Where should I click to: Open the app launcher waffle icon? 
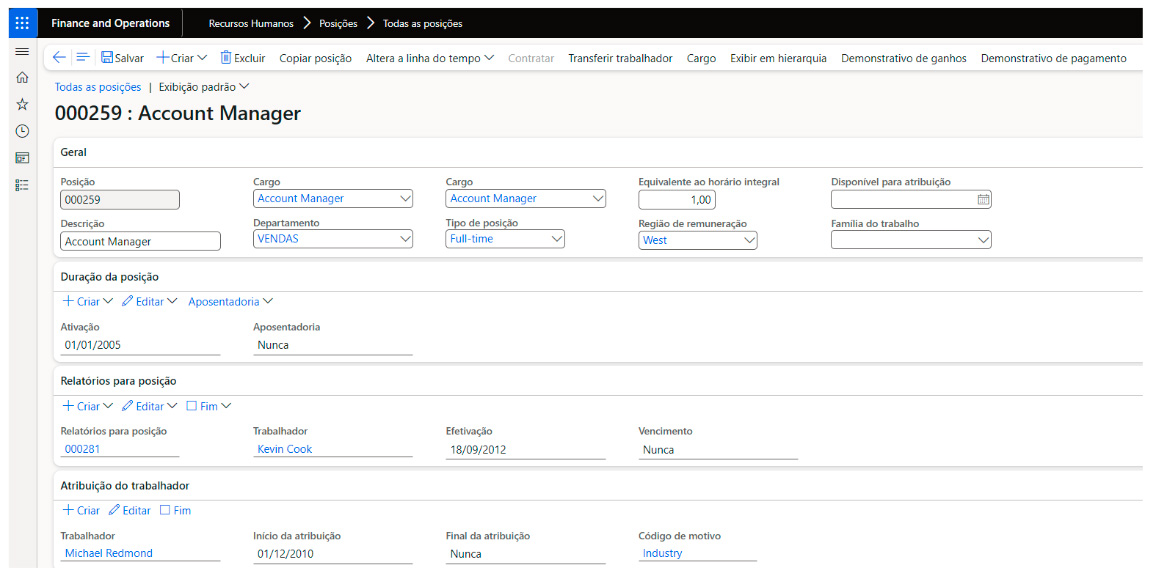[x=22, y=23]
